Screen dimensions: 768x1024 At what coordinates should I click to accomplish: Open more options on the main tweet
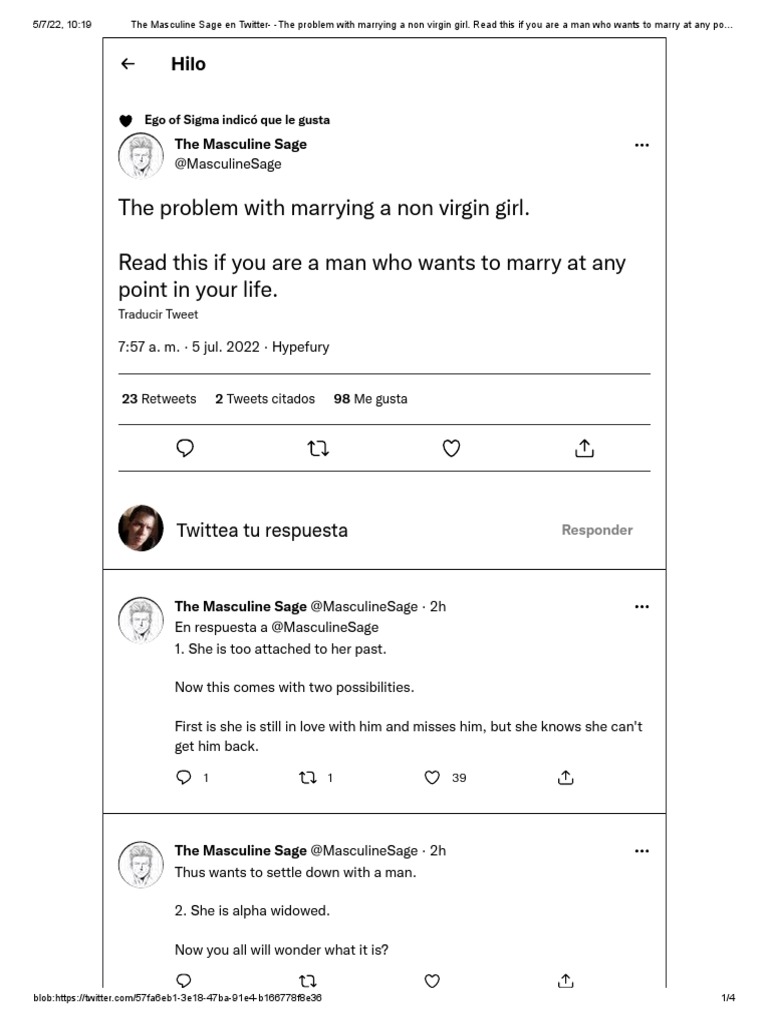tap(642, 145)
